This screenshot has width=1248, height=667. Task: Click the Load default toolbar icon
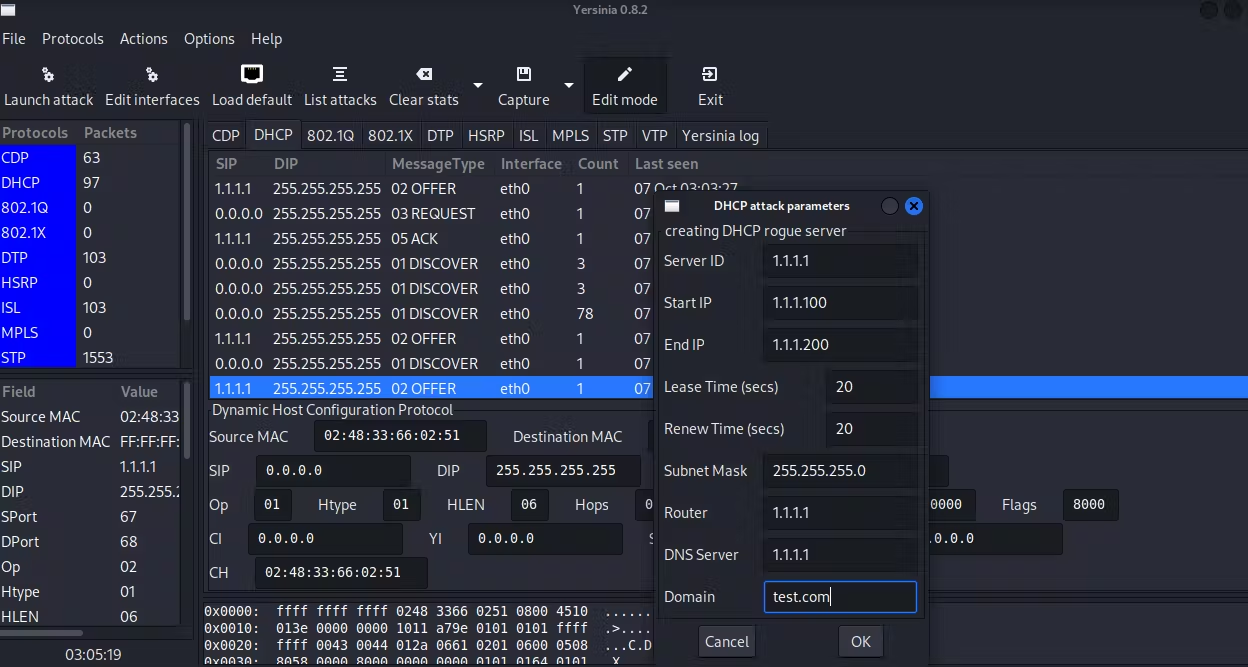[x=252, y=85]
